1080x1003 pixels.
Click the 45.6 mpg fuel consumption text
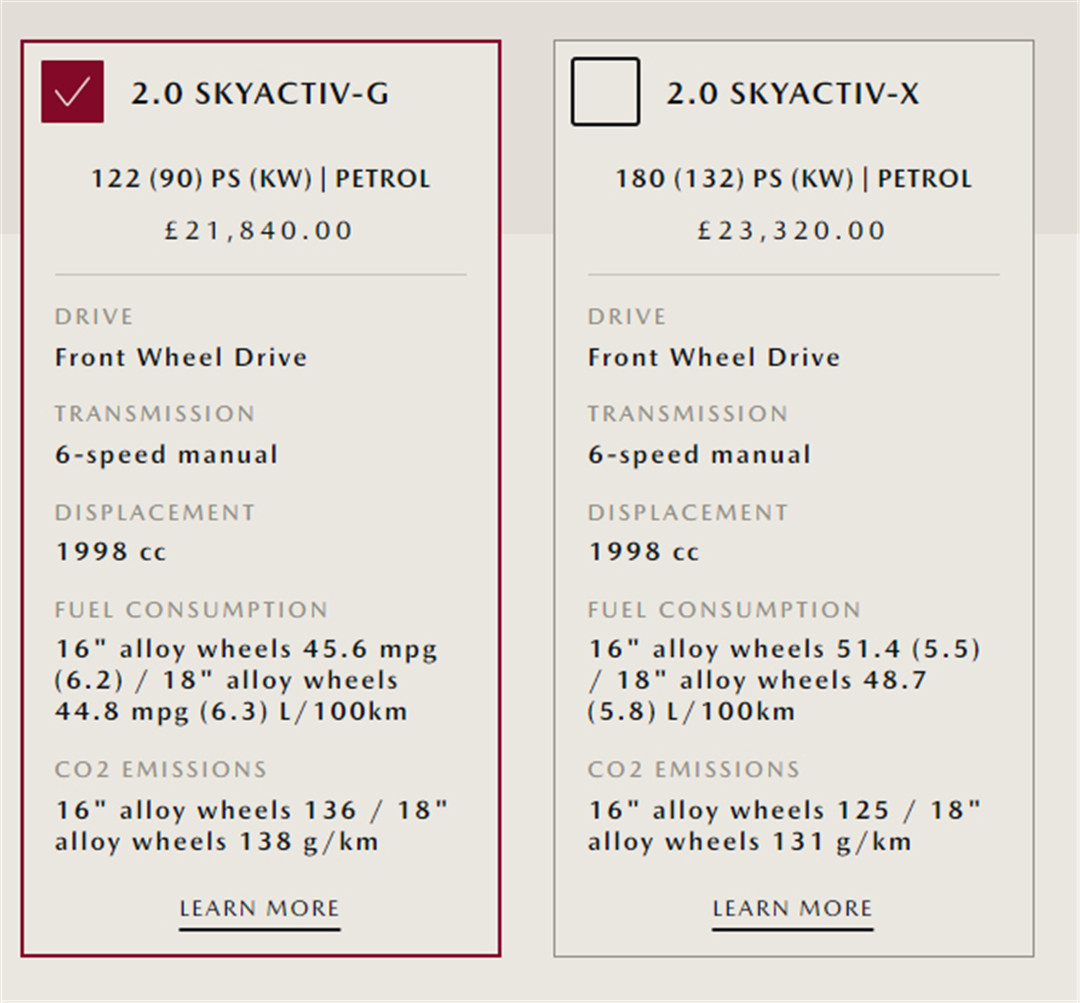point(246,681)
